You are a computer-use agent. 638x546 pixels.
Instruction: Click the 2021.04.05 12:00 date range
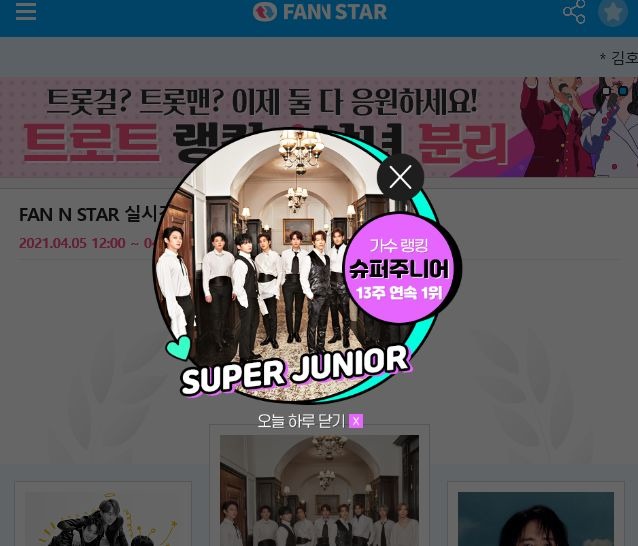click(x=87, y=243)
